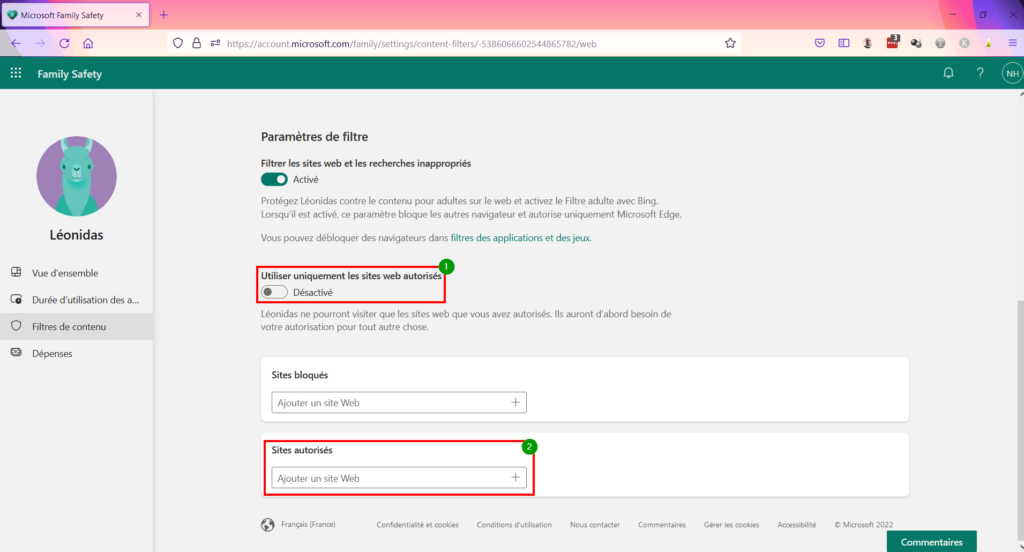The image size is (1024, 552).
Task: Open Confidentialité et cookies footer link
Action: (x=417, y=525)
